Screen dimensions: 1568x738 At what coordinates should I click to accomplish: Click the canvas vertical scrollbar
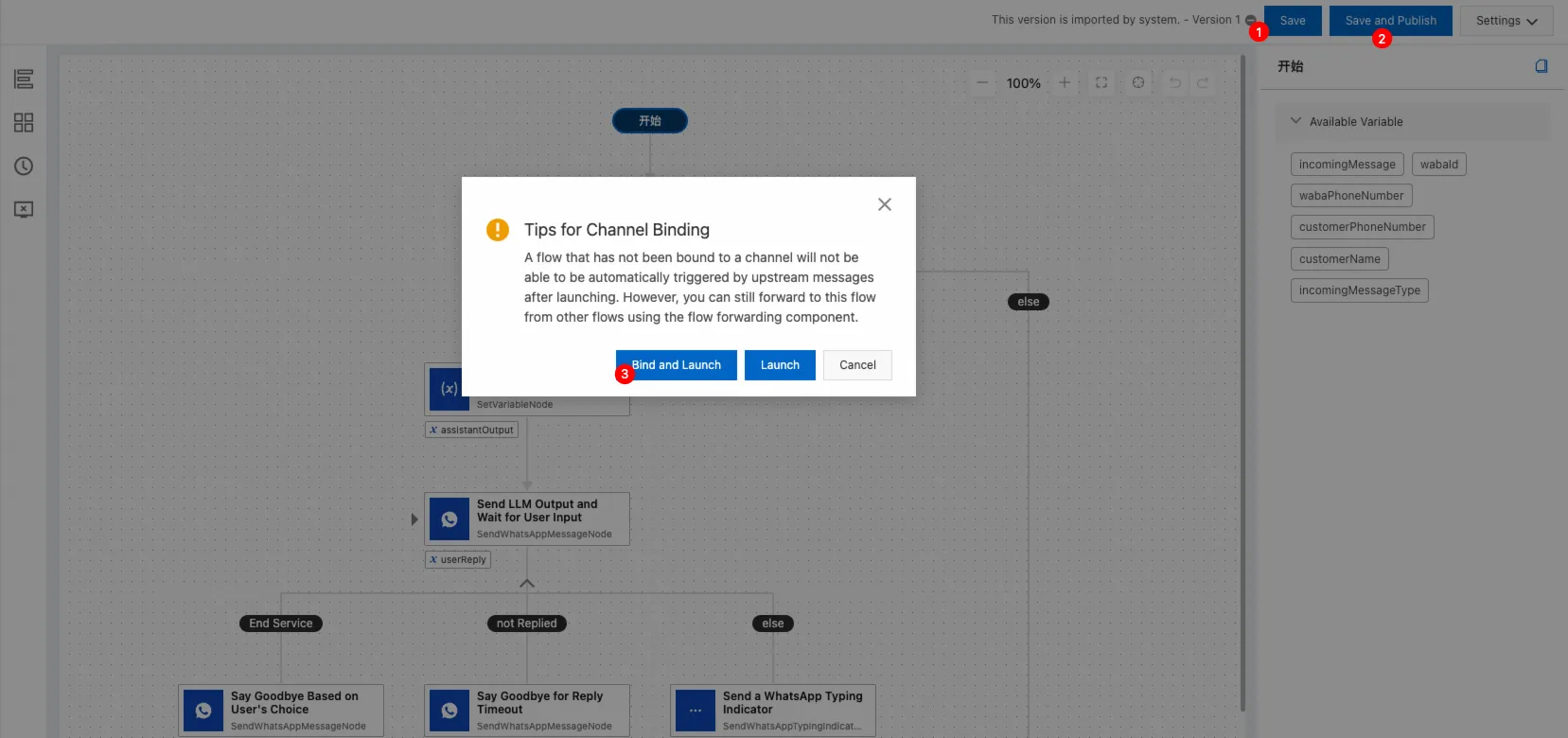pos(1243,383)
